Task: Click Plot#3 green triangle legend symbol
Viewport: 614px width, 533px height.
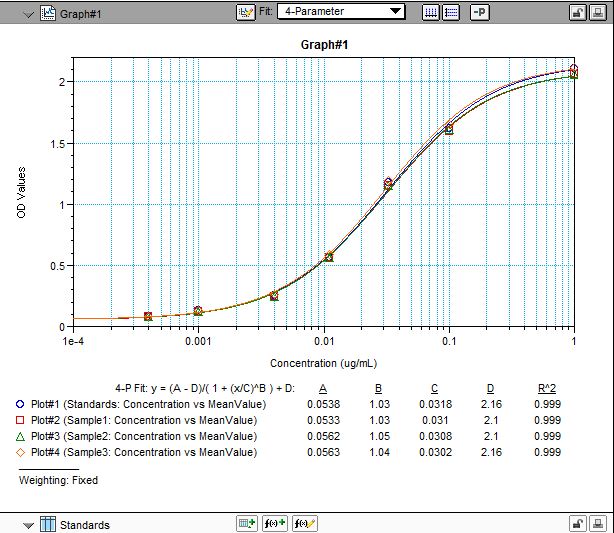Action: point(20,436)
